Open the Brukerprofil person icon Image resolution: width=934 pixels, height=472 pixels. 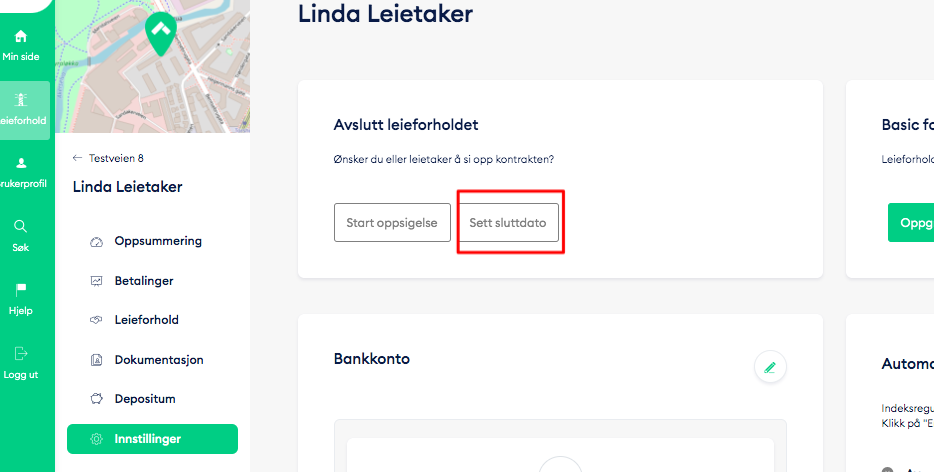pyautogui.click(x=21, y=163)
